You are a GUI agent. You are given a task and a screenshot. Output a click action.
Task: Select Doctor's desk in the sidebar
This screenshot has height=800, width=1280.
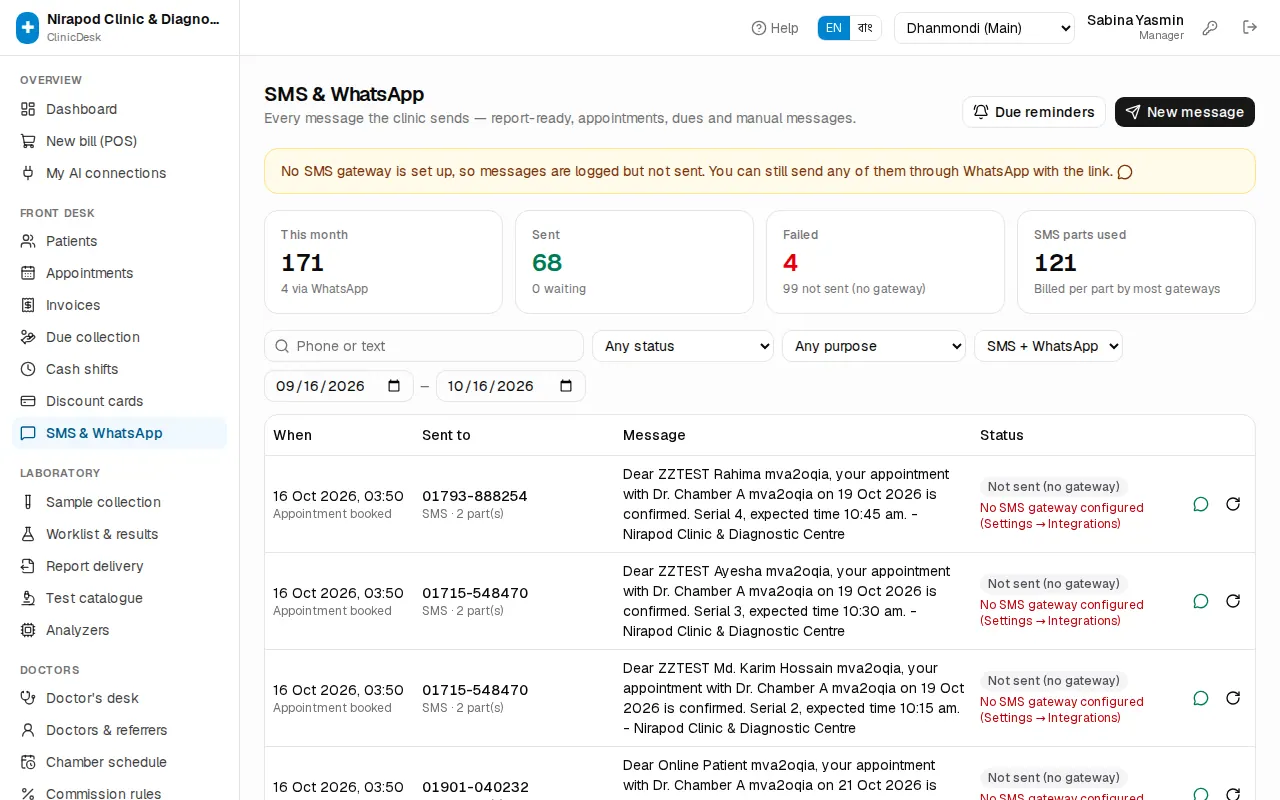(120, 698)
